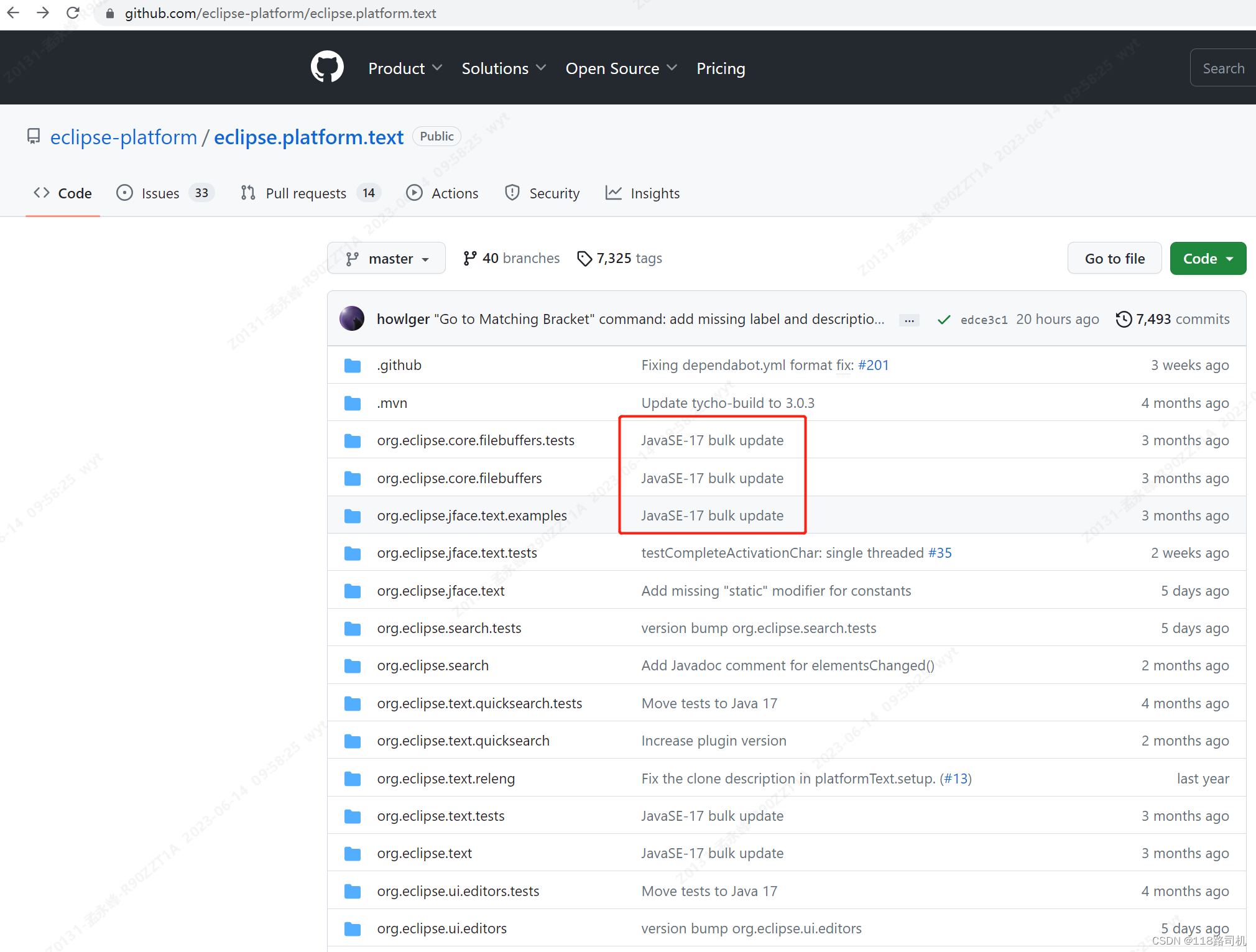The image size is (1256, 952).
Task: Open the 7,493 commits history
Action: [1173, 319]
